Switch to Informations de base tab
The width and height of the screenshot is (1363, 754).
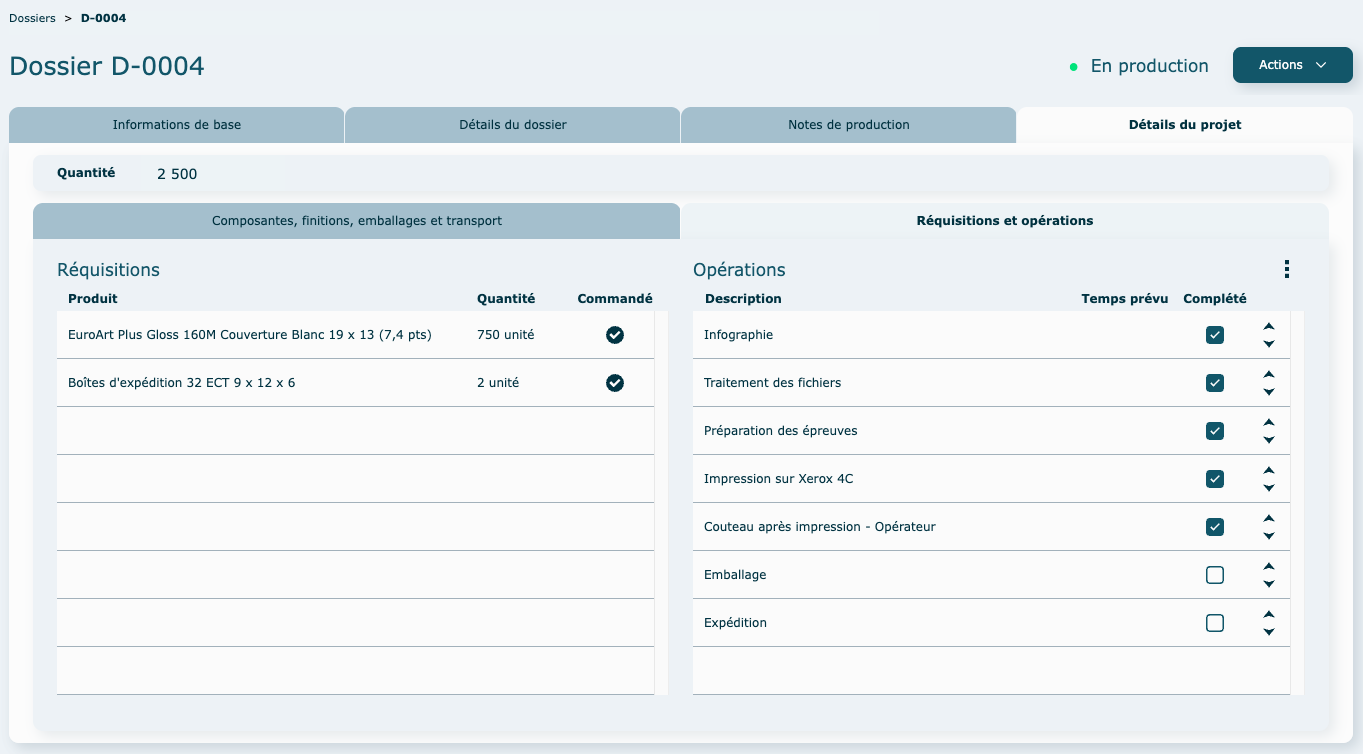click(177, 125)
